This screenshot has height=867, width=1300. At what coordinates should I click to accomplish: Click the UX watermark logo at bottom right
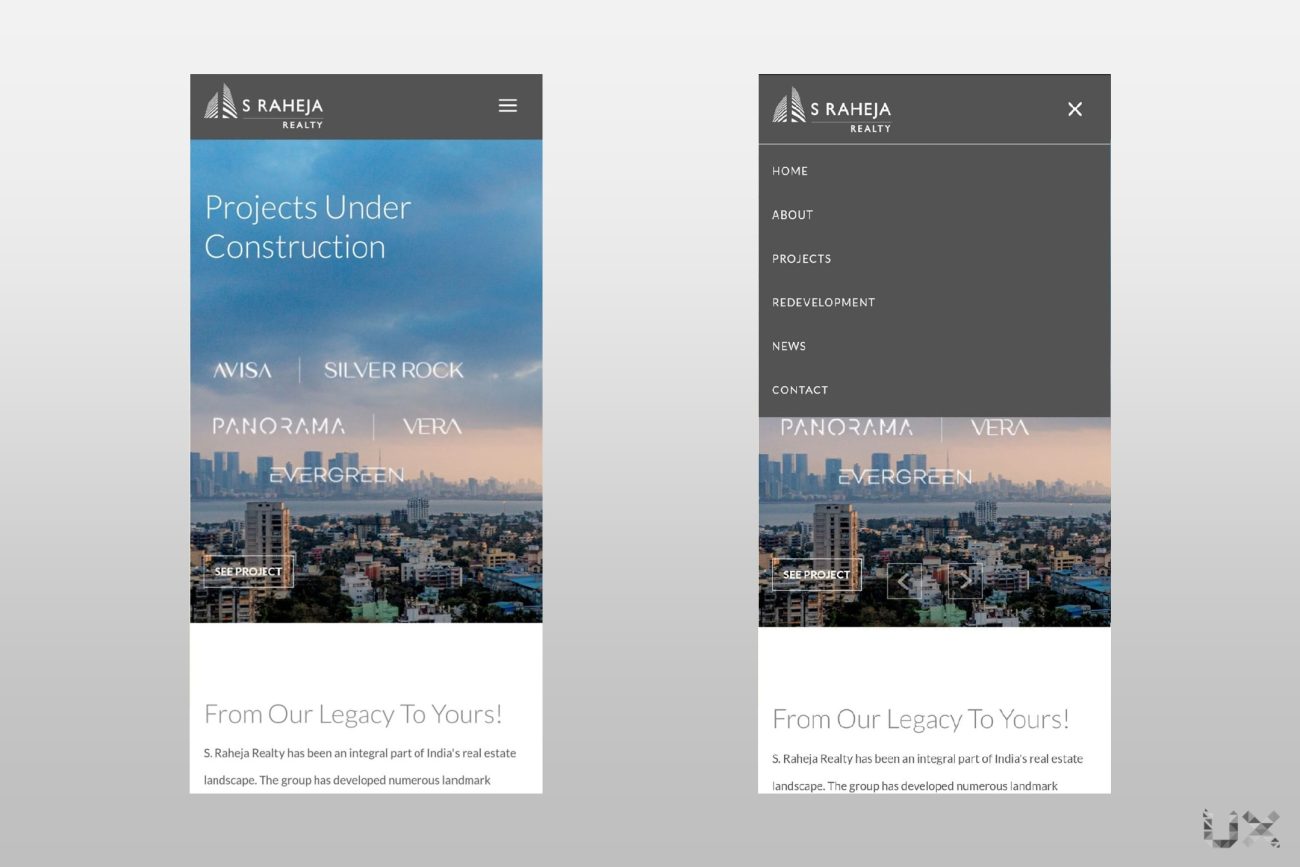1241,828
